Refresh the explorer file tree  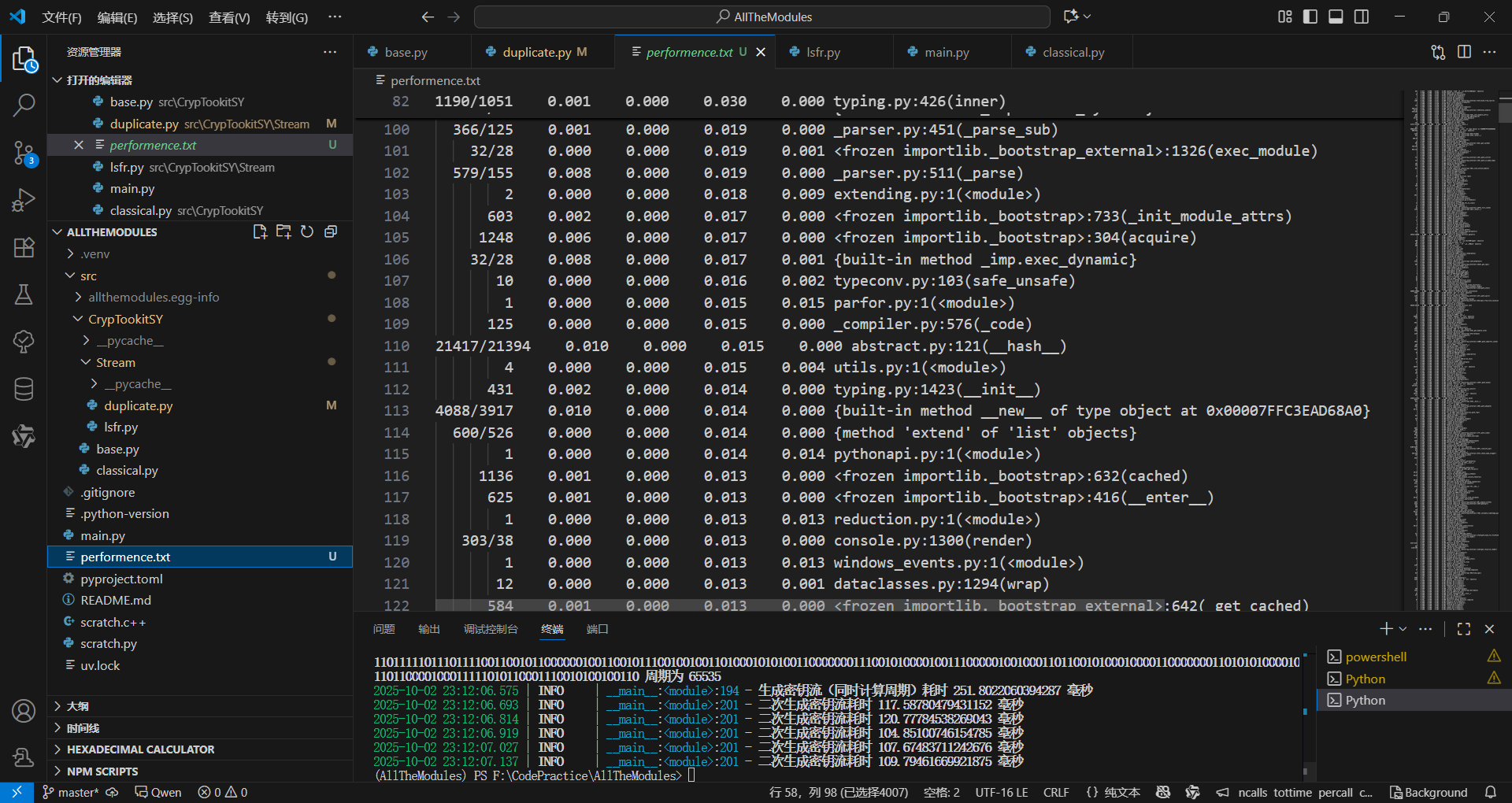click(x=307, y=231)
